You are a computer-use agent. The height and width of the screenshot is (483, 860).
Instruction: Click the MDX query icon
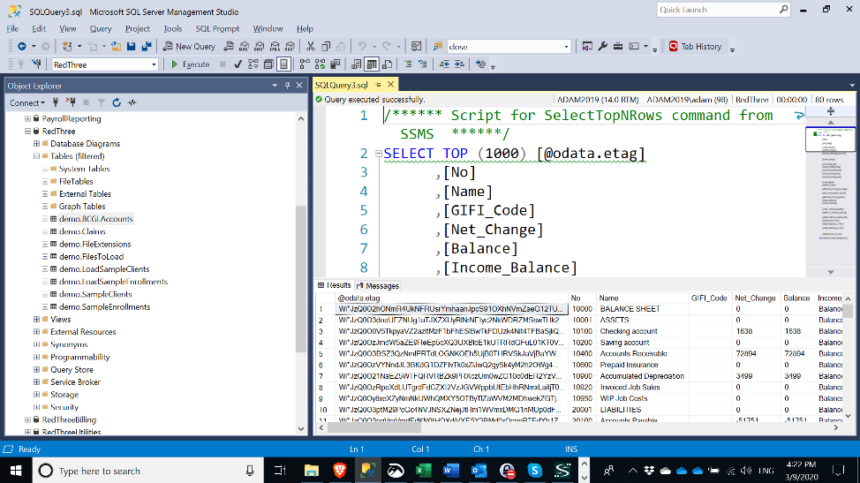click(244, 47)
